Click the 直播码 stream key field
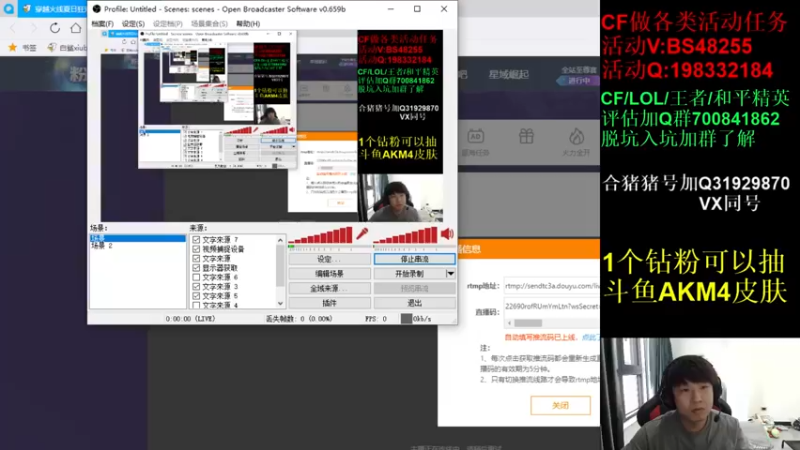The height and width of the screenshot is (450, 800). (552, 306)
